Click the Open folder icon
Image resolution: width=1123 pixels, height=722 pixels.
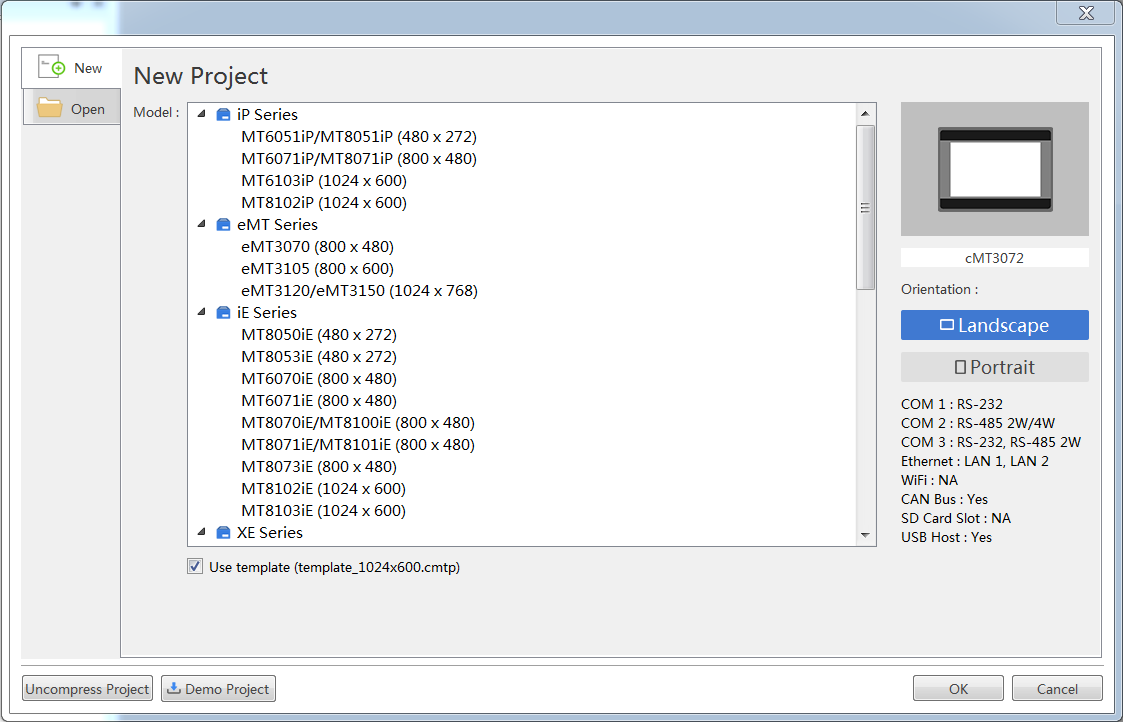pyautogui.click(x=50, y=108)
